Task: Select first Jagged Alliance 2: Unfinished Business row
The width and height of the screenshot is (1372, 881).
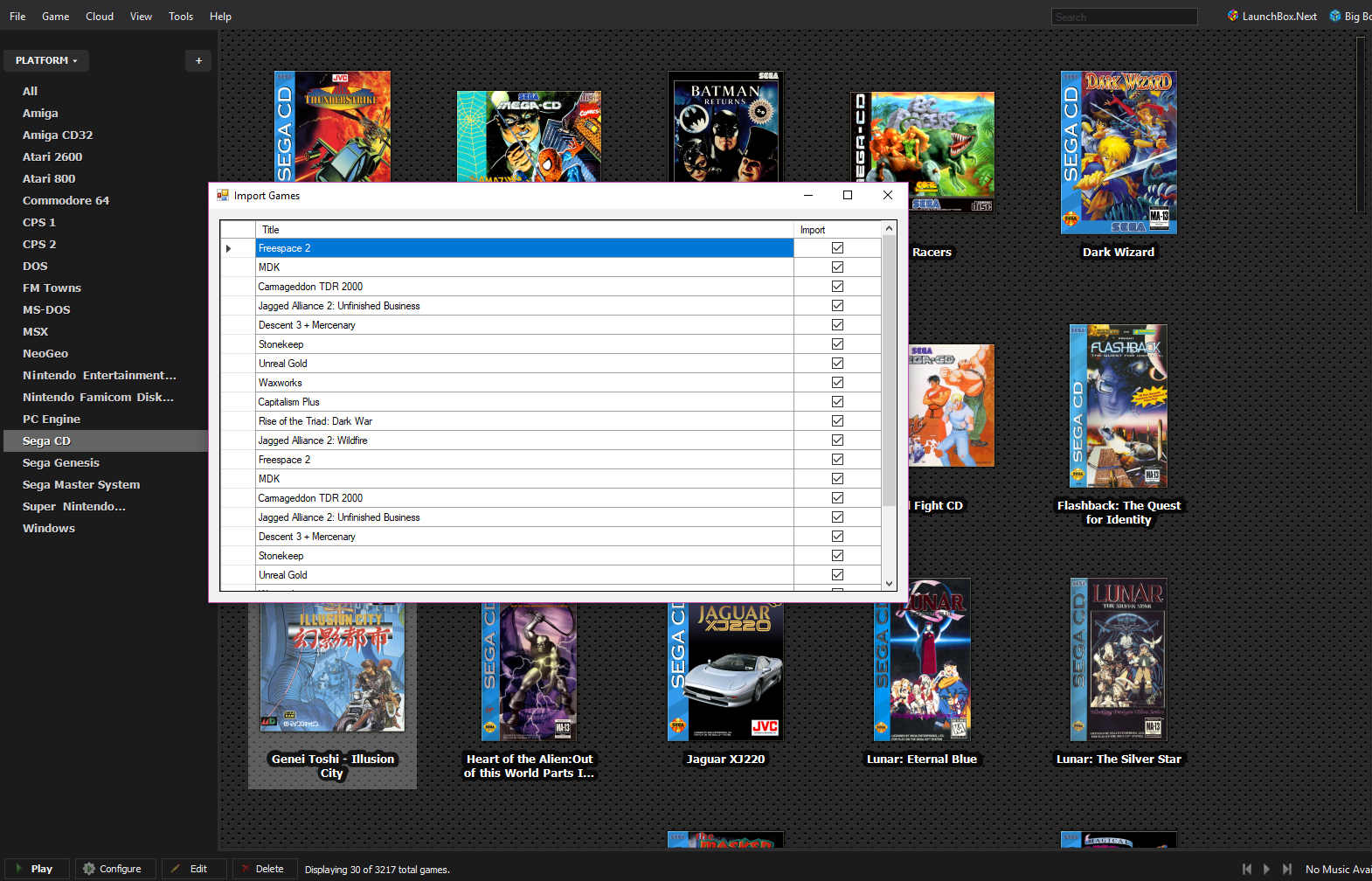Action: pyautogui.click(x=524, y=306)
